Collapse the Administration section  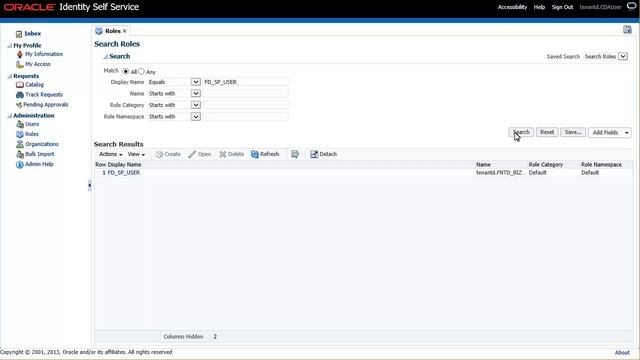[x=9, y=116]
